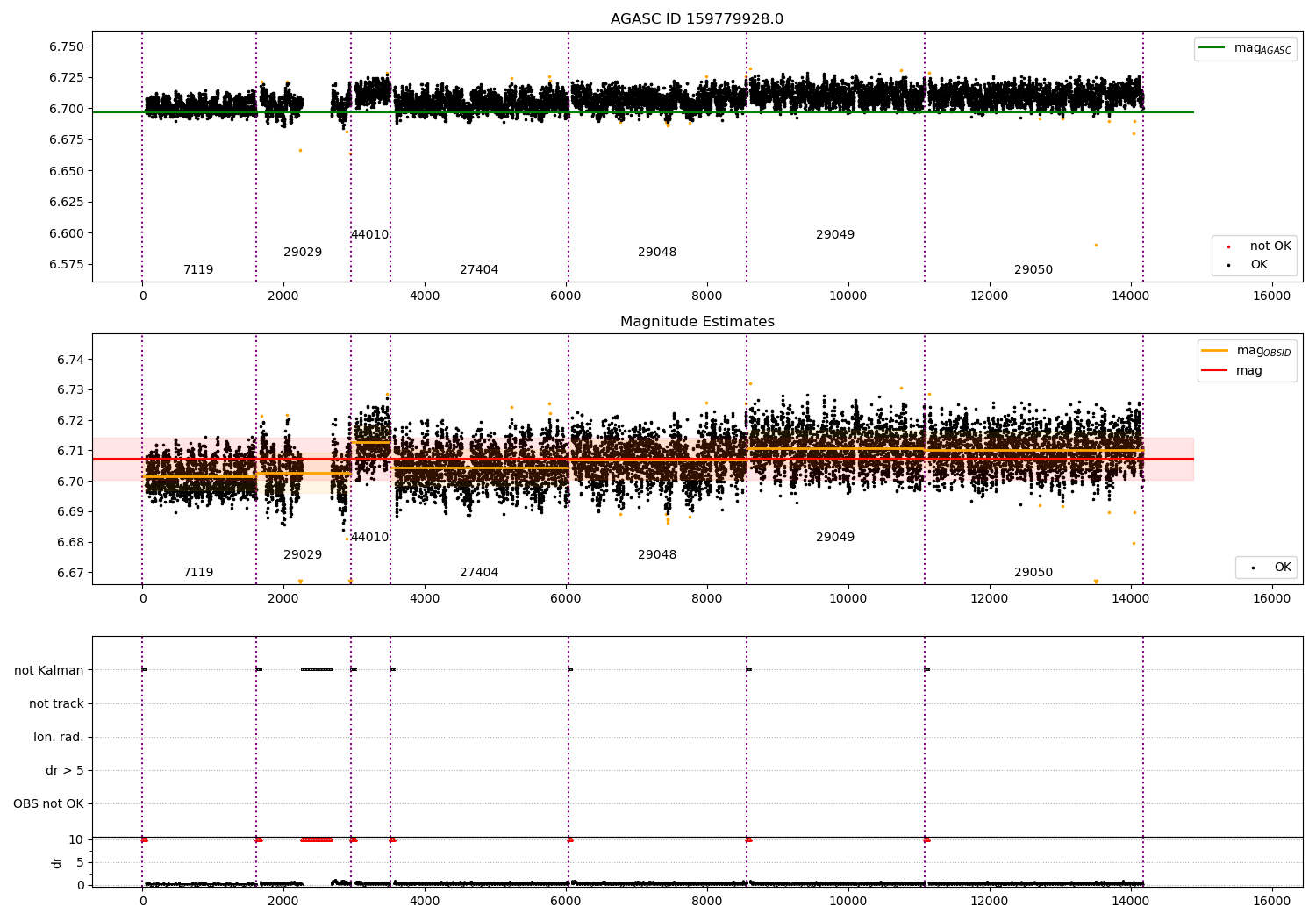Click OBSID label 29049 in Magnitude Estimates plot
Viewport: 1316px width, 921px height.
click(835, 538)
